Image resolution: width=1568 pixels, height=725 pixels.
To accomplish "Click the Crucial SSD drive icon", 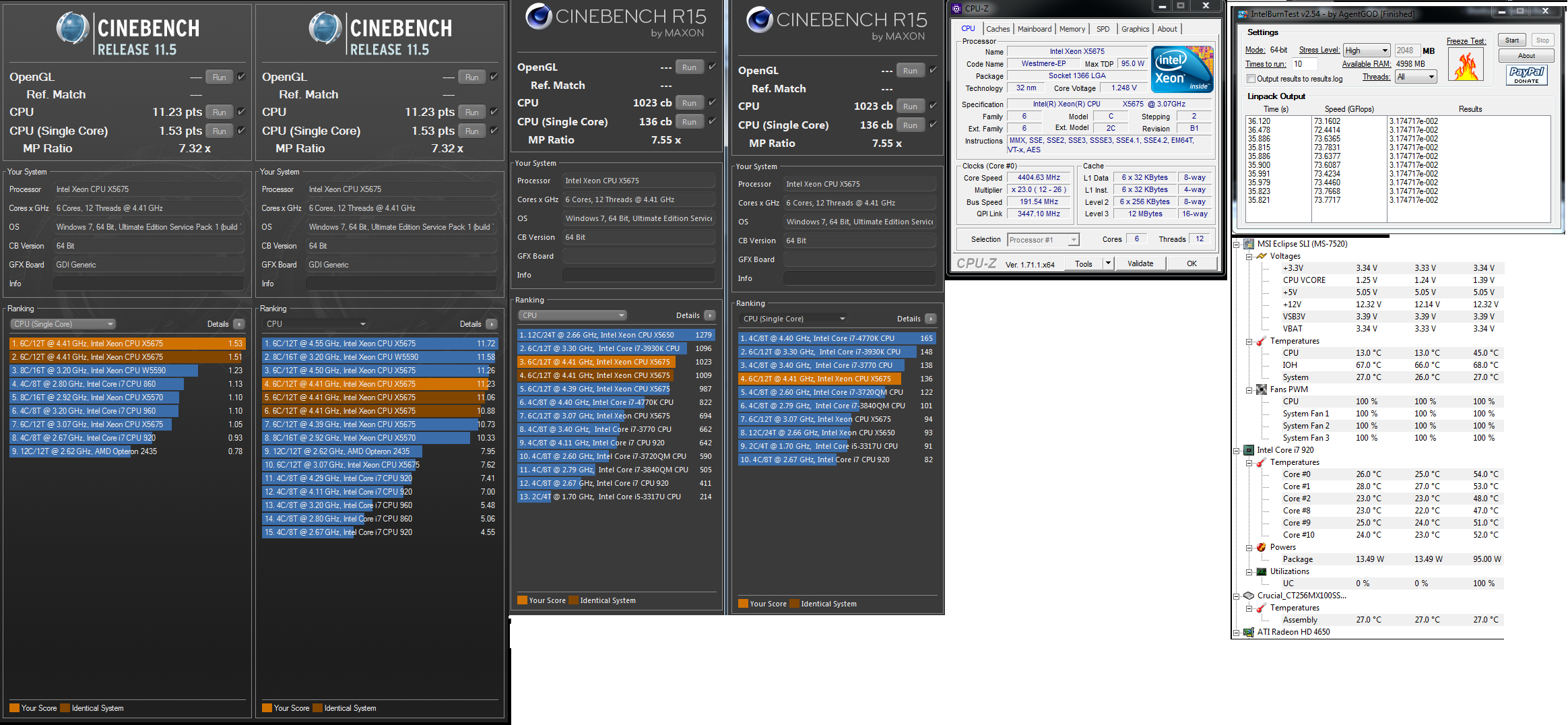I will (x=1248, y=596).
